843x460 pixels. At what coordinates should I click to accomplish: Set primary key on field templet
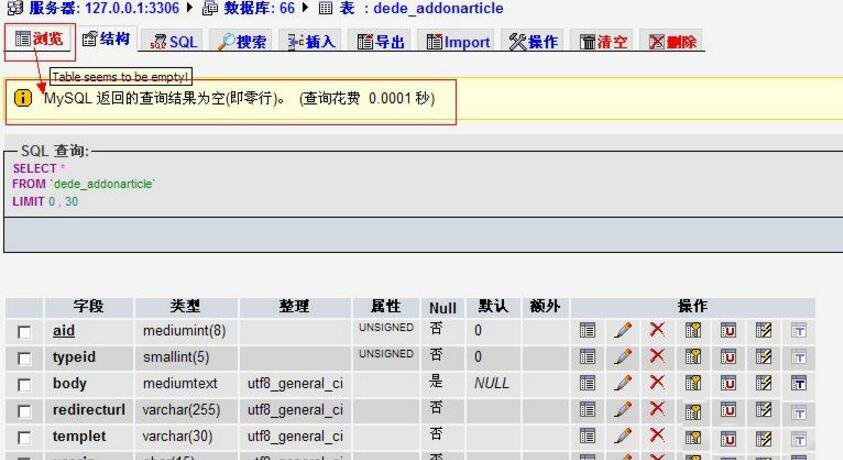(x=693, y=437)
